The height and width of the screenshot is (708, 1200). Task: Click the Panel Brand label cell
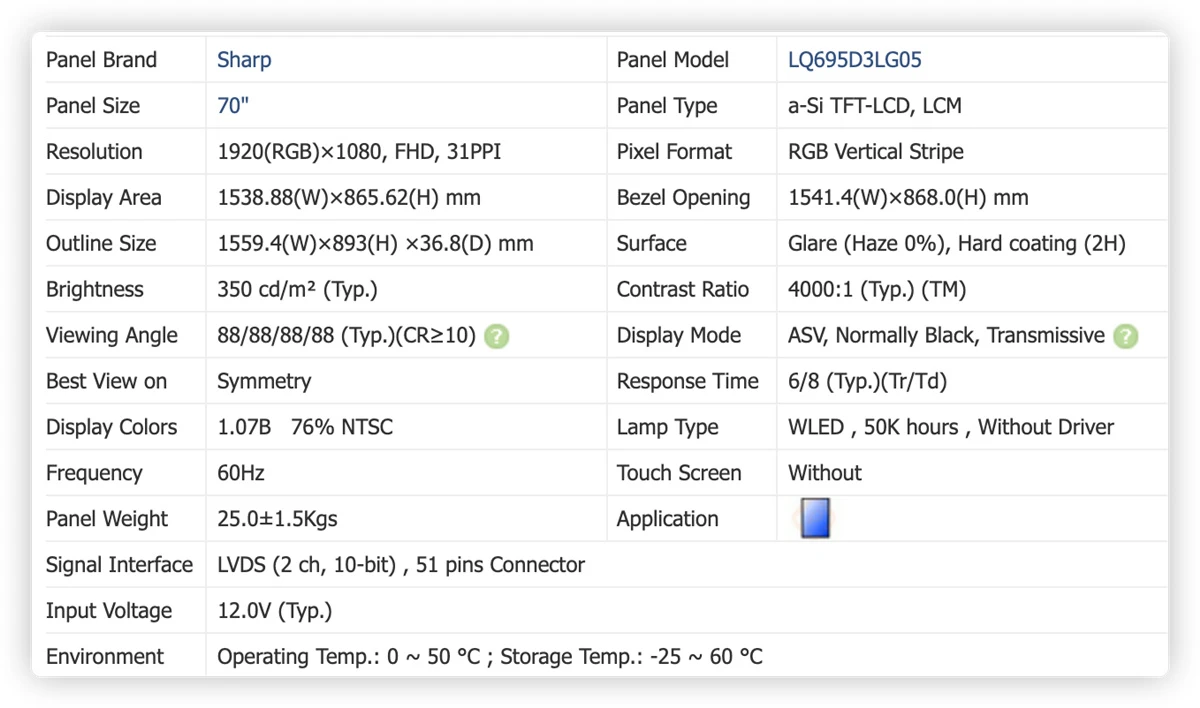point(118,60)
